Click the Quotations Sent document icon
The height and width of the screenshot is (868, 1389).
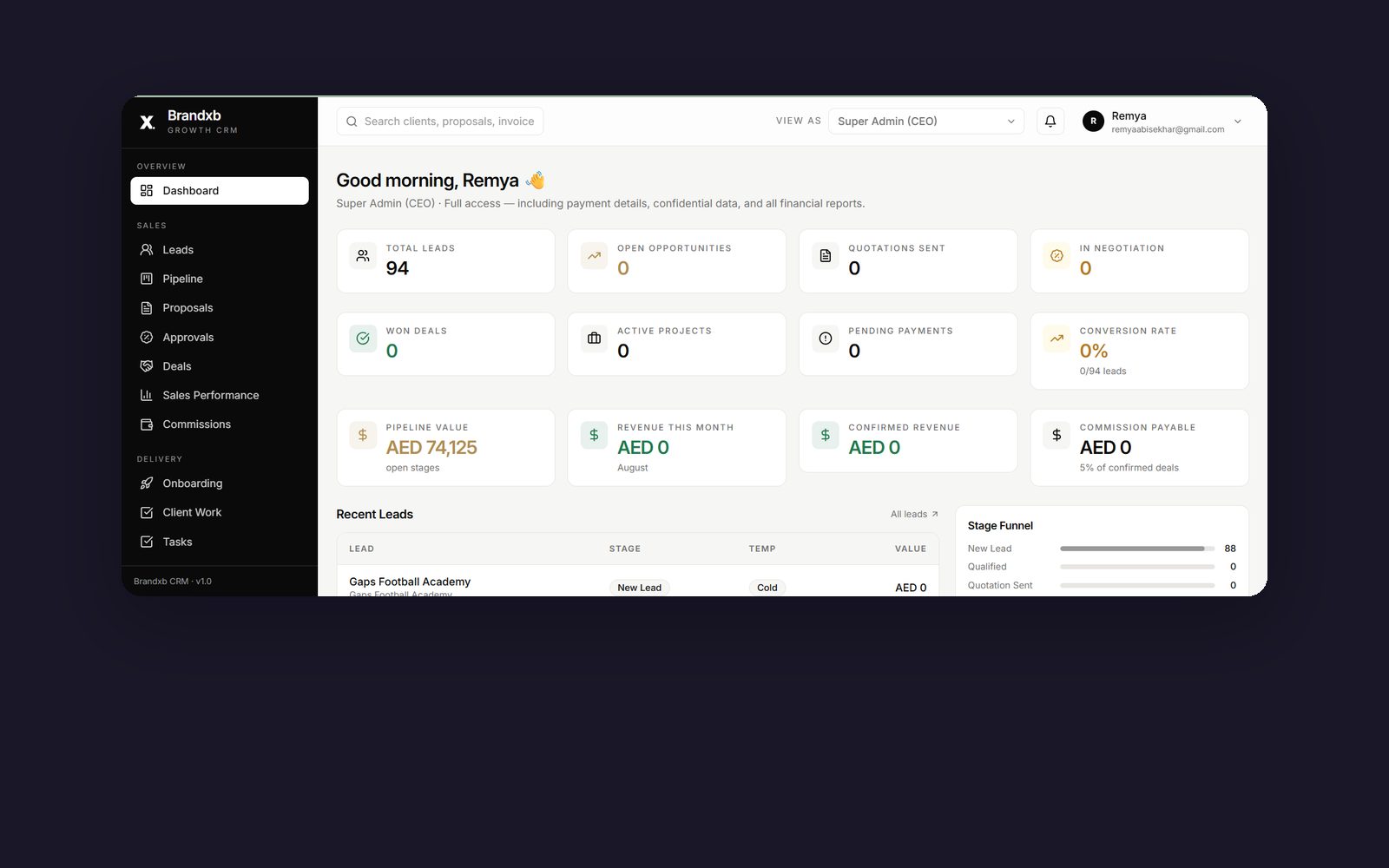pyautogui.click(x=826, y=256)
